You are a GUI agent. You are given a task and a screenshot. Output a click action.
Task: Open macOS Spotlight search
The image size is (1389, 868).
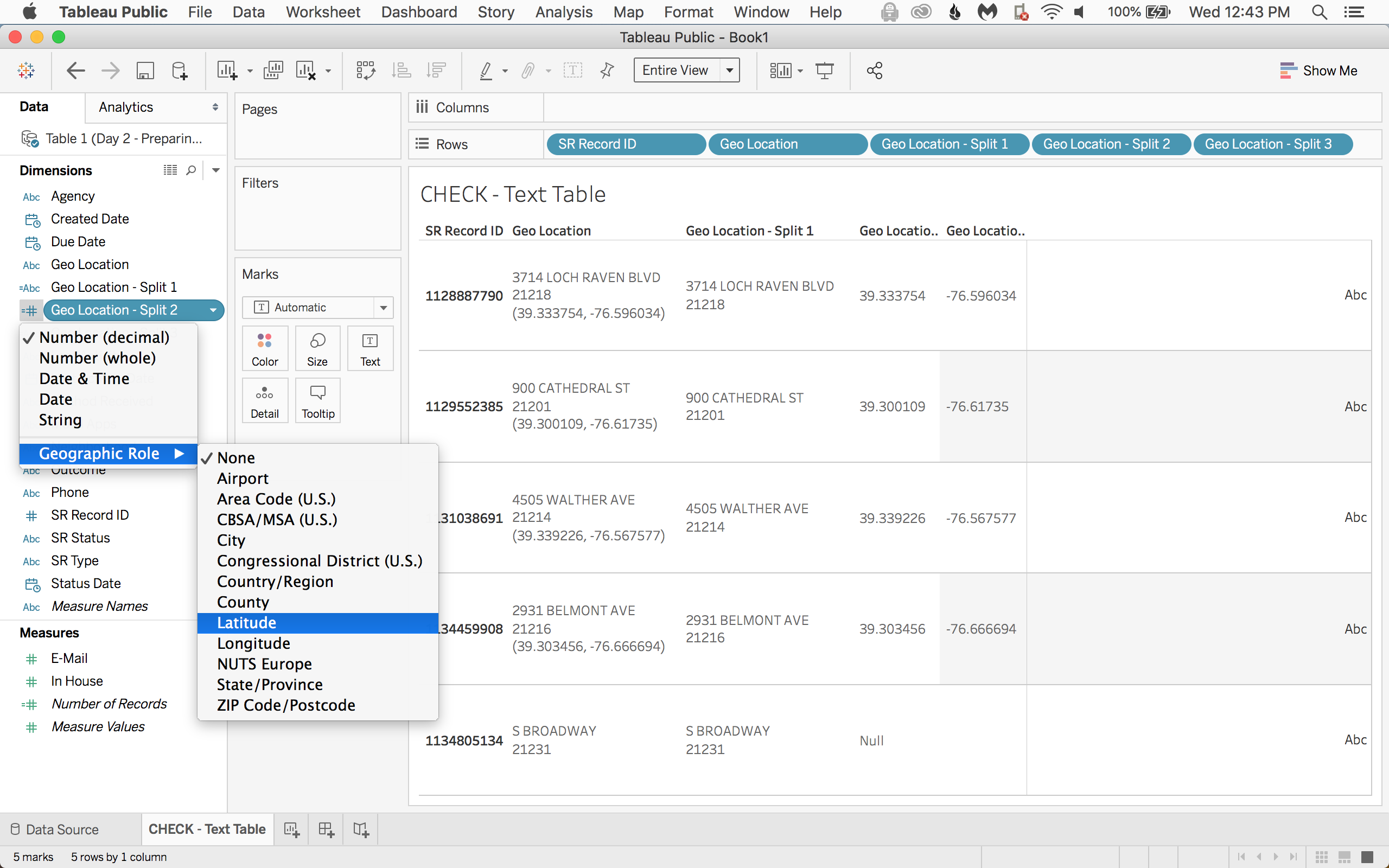1320,12
